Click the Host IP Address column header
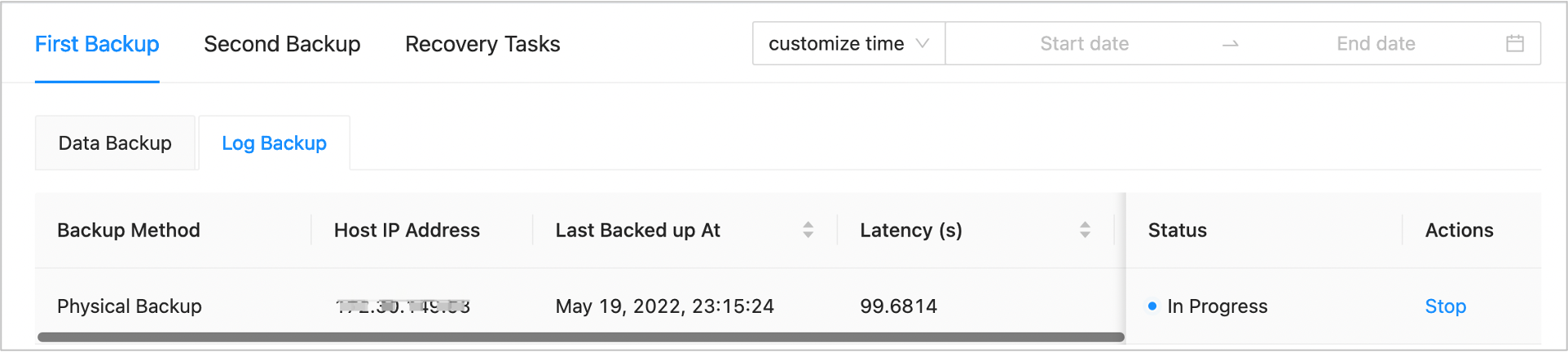Screen dimensions: 1568x352 [x=407, y=231]
